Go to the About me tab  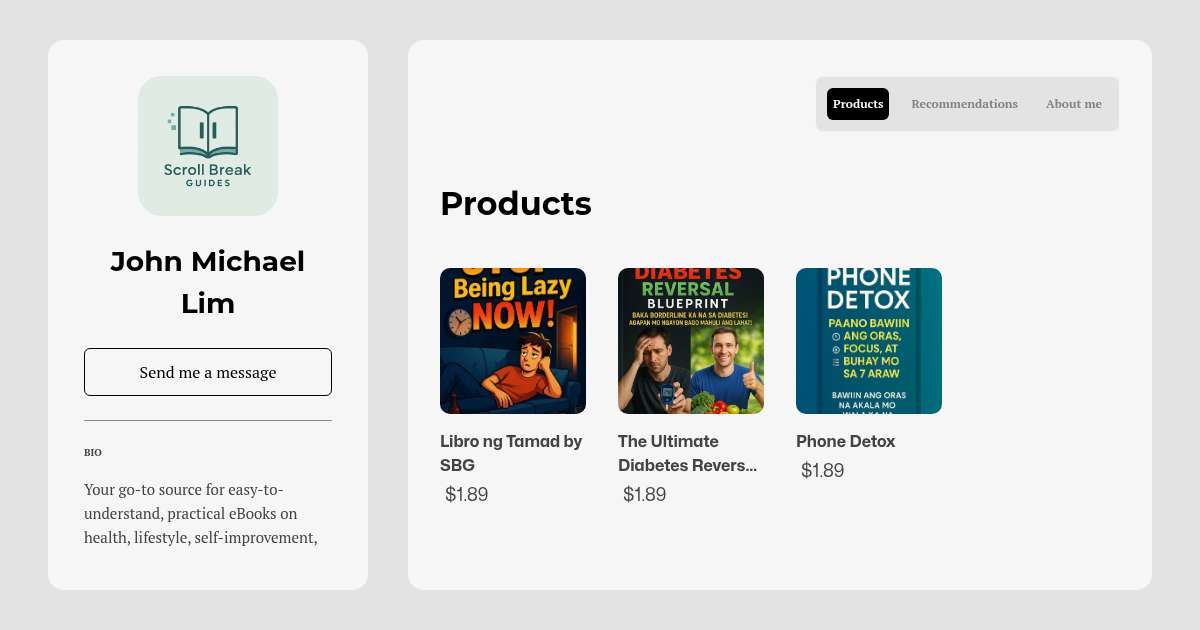click(x=1073, y=104)
